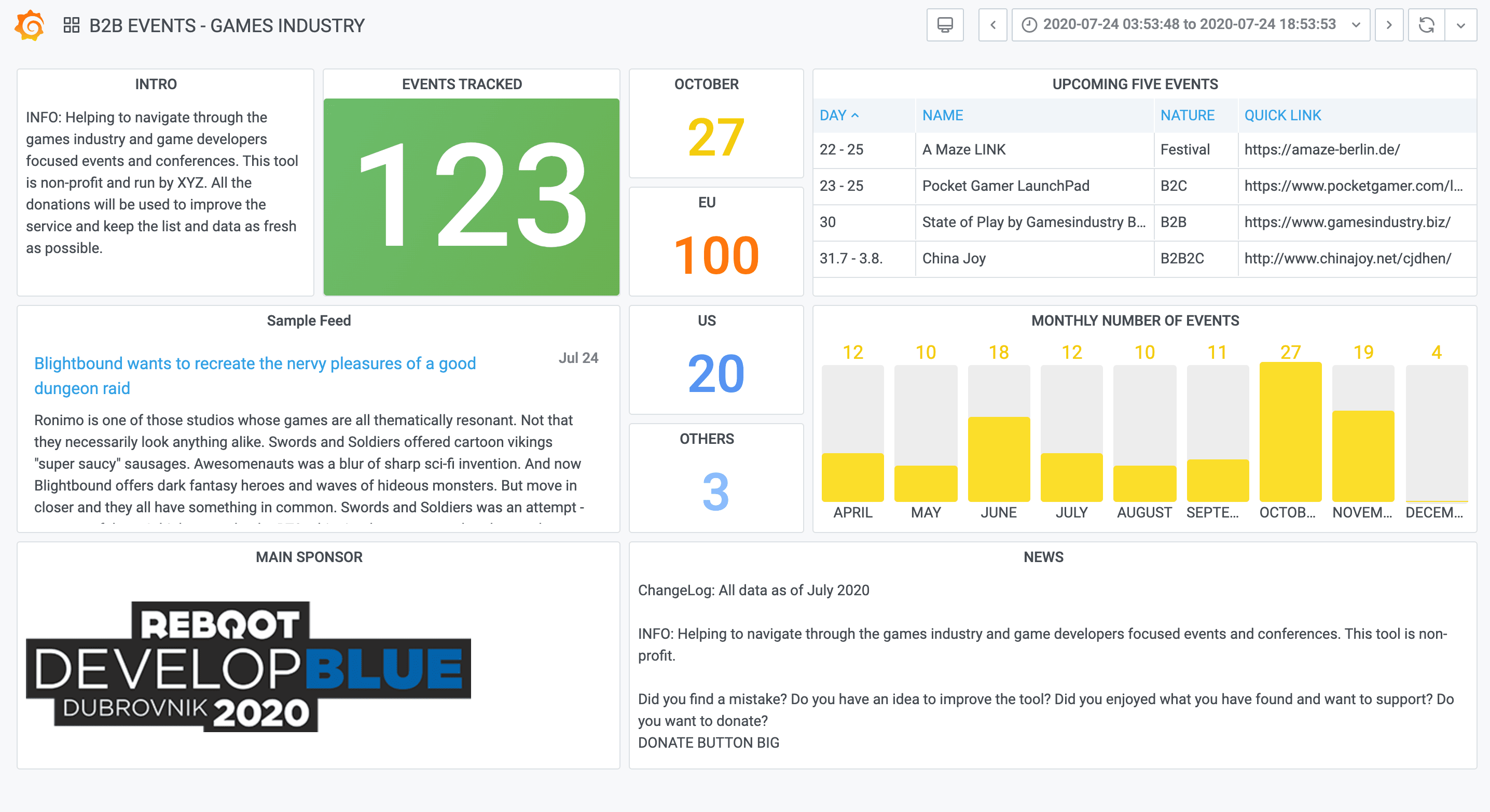Click the JUNE bar in monthly chart

click(999, 459)
